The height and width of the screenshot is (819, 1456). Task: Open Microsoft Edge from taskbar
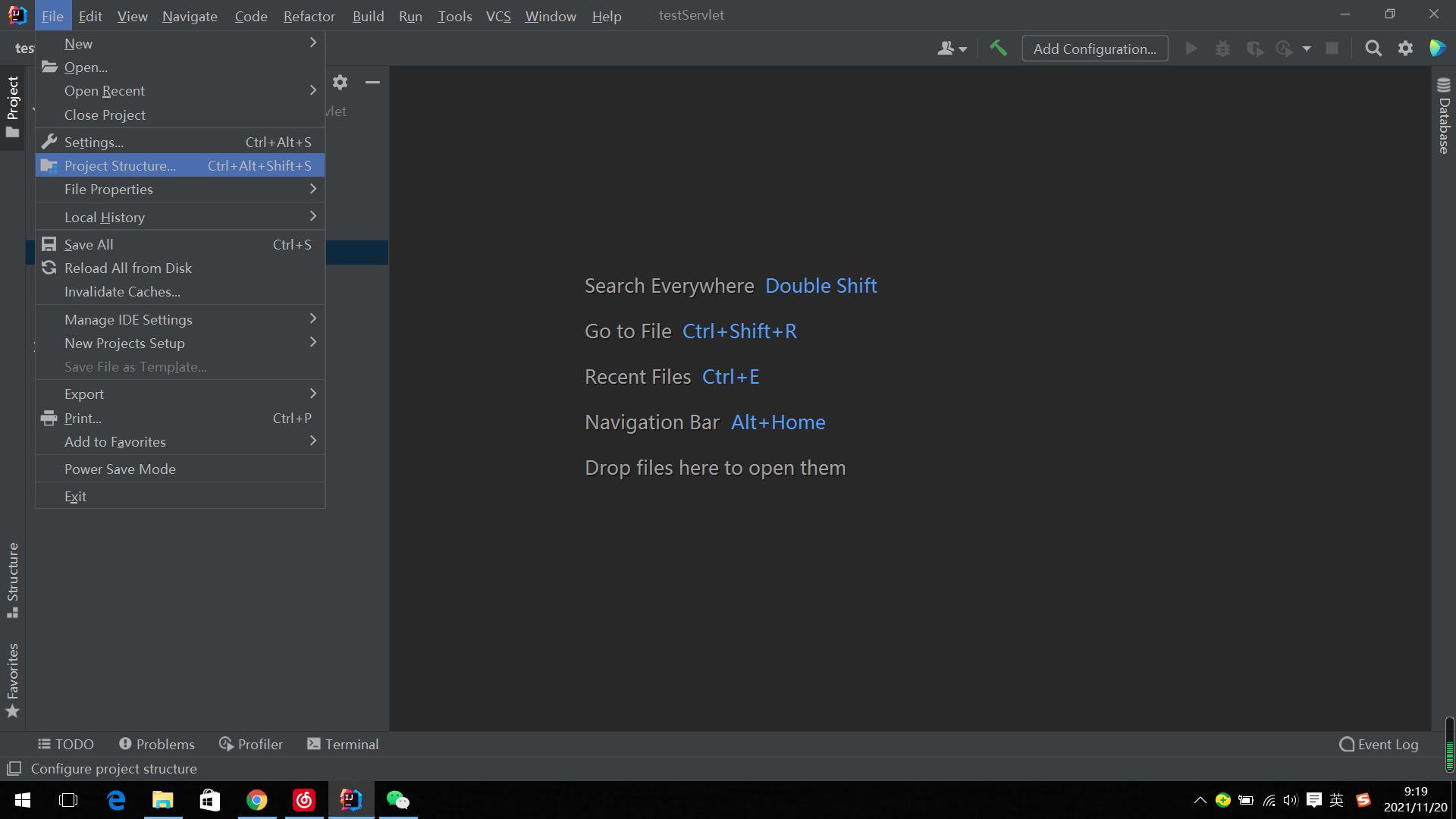(x=116, y=800)
